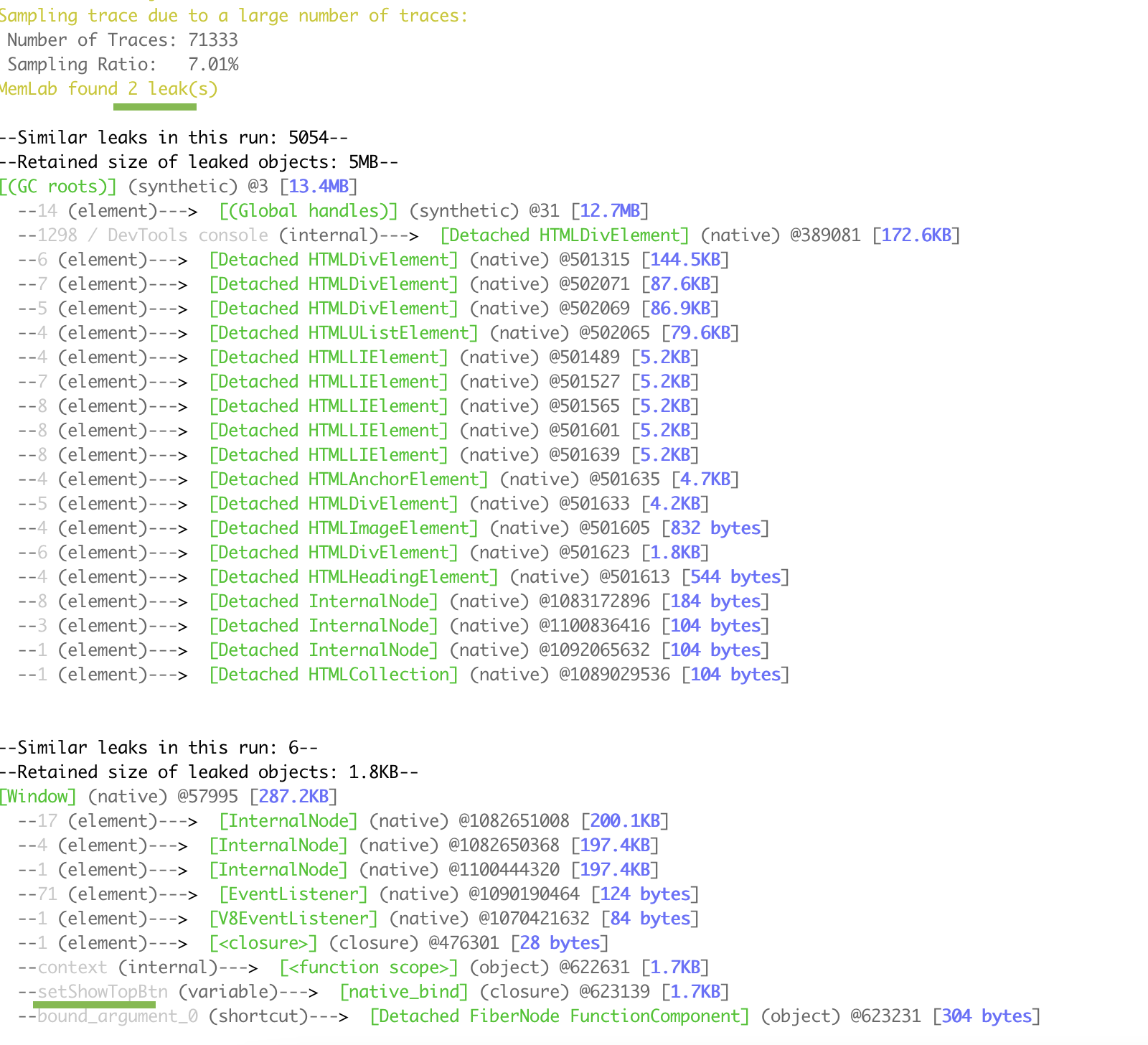This screenshot has height=1045, width=1148.
Task: Click the 7.01% sampling ratio value
Action: (x=213, y=65)
